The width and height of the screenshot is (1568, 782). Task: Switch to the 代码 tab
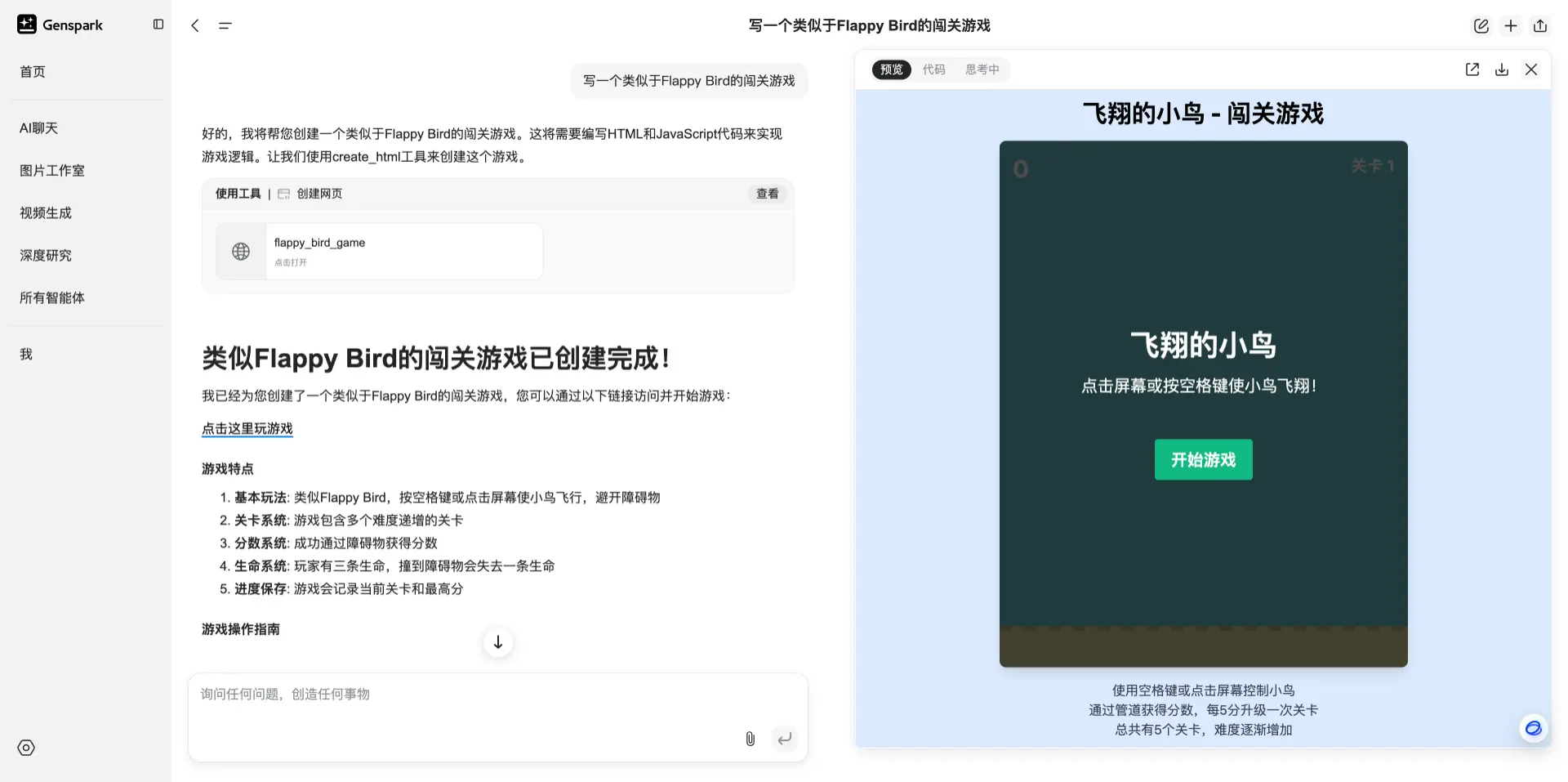click(x=933, y=69)
